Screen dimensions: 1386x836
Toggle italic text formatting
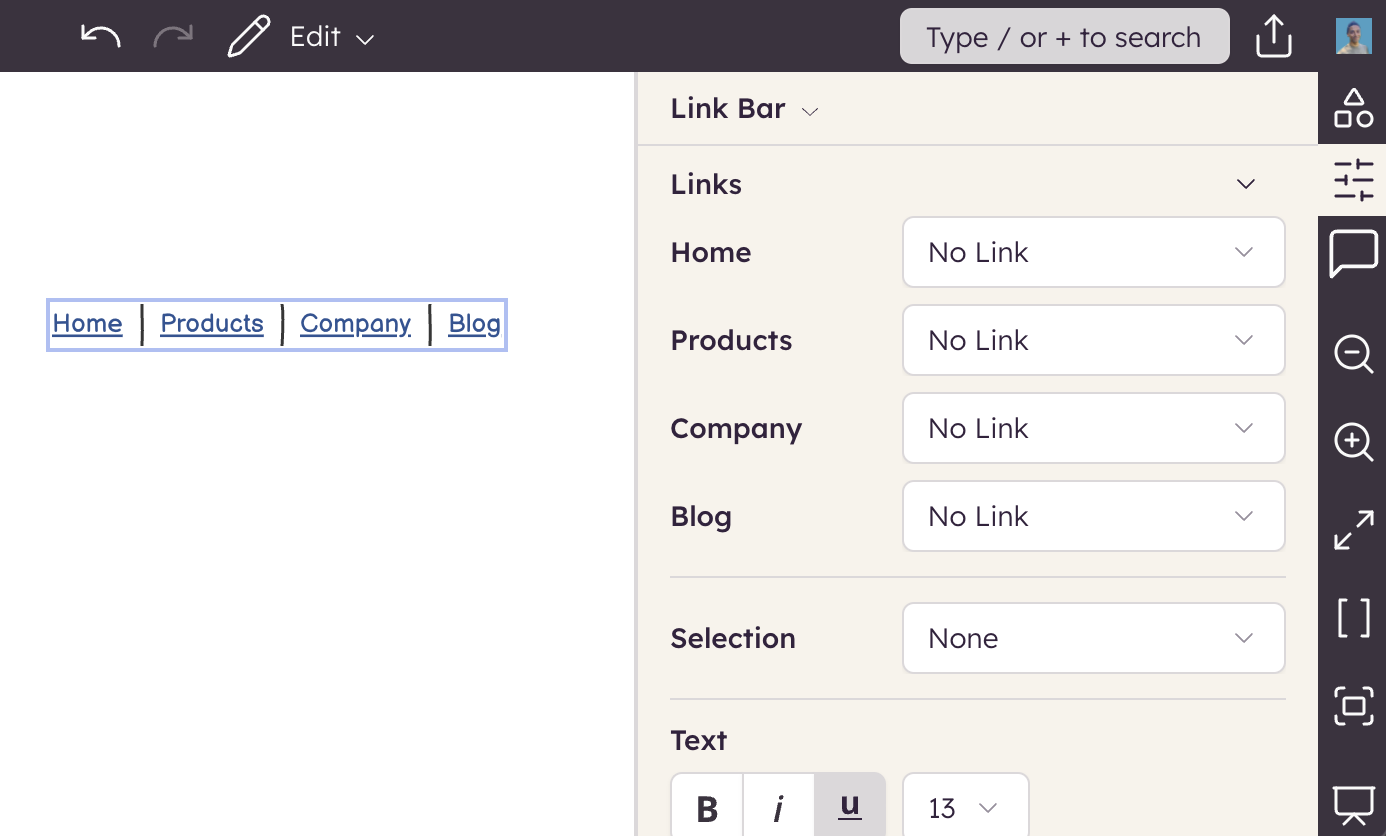pos(778,807)
